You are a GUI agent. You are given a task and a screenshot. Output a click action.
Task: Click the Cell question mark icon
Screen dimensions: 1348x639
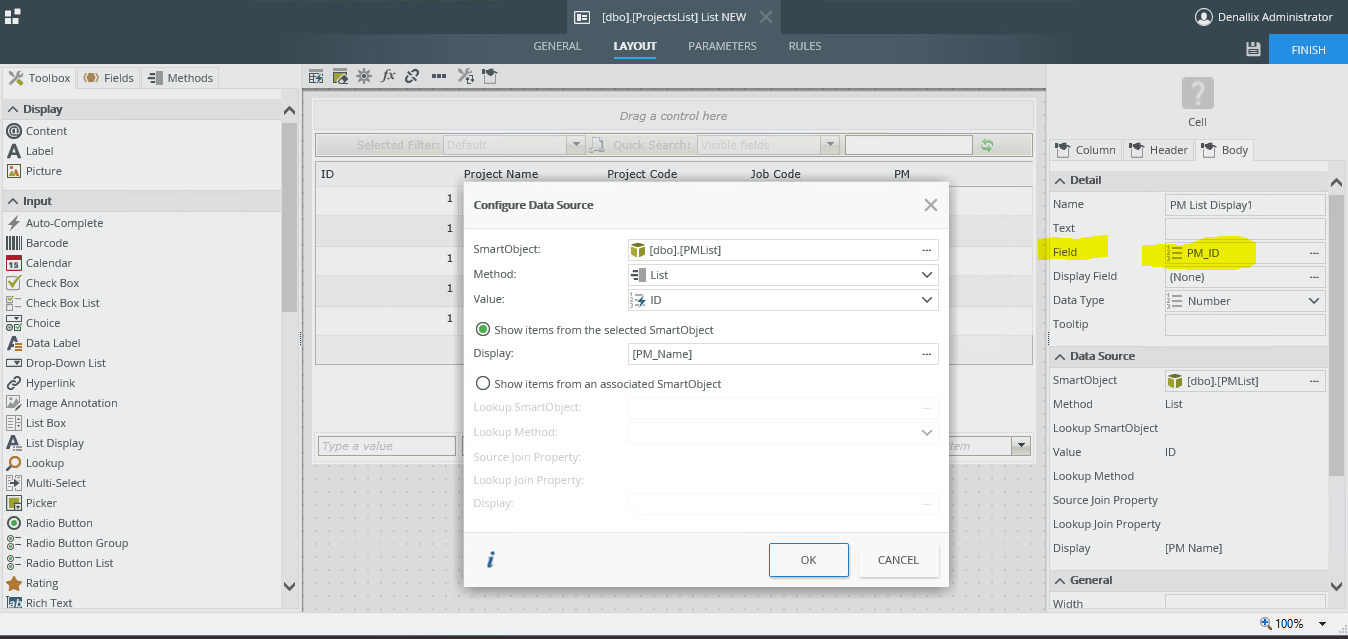(x=1197, y=93)
